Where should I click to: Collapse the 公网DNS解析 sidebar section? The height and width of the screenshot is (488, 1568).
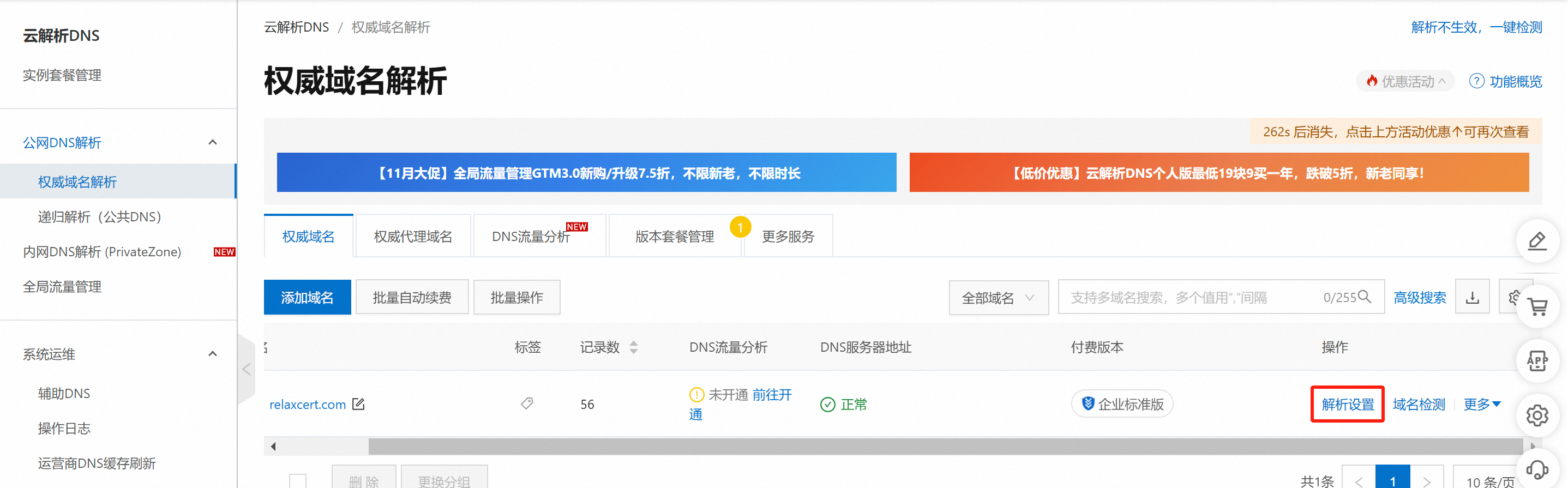(x=213, y=142)
